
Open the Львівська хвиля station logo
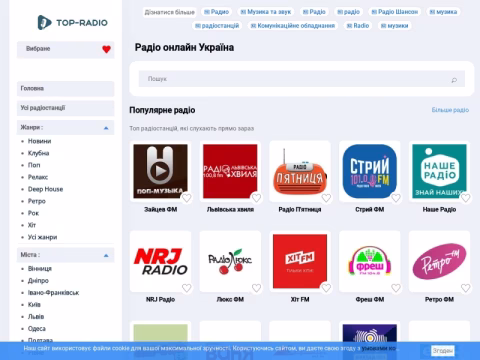[230, 171]
